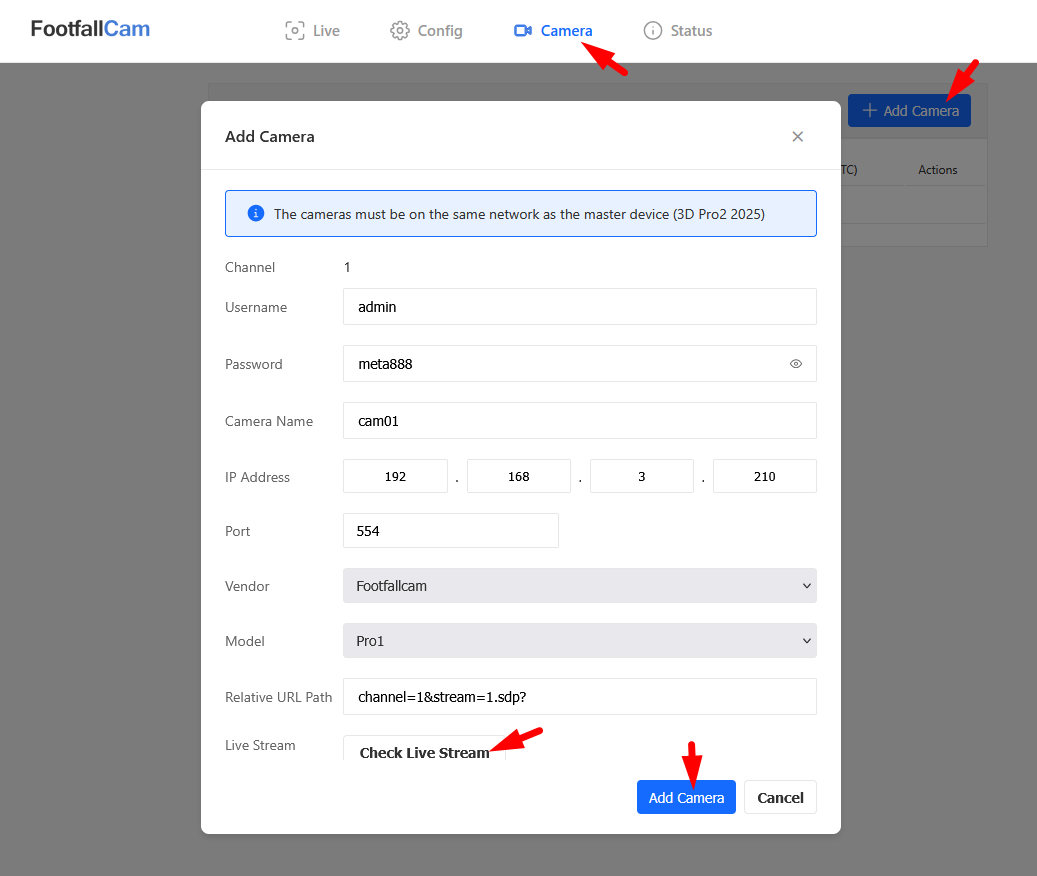
Task: Click the blue info icon in banner
Action: click(x=256, y=213)
